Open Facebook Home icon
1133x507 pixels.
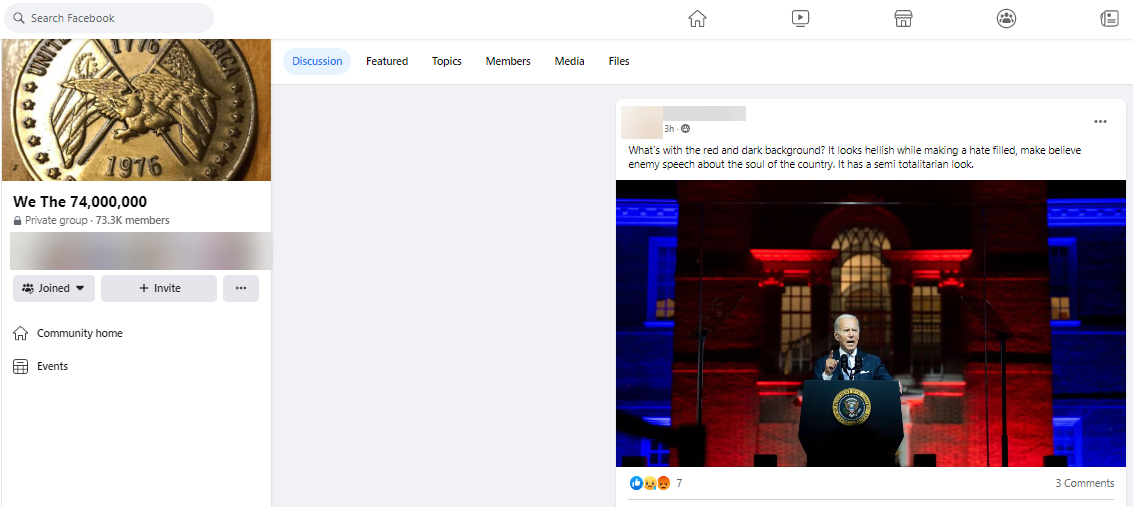697,19
